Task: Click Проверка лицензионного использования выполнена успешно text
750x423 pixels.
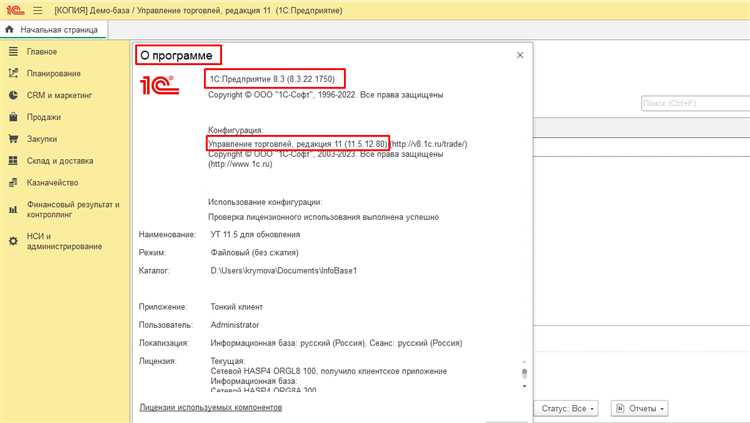Action: click(323, 217)
